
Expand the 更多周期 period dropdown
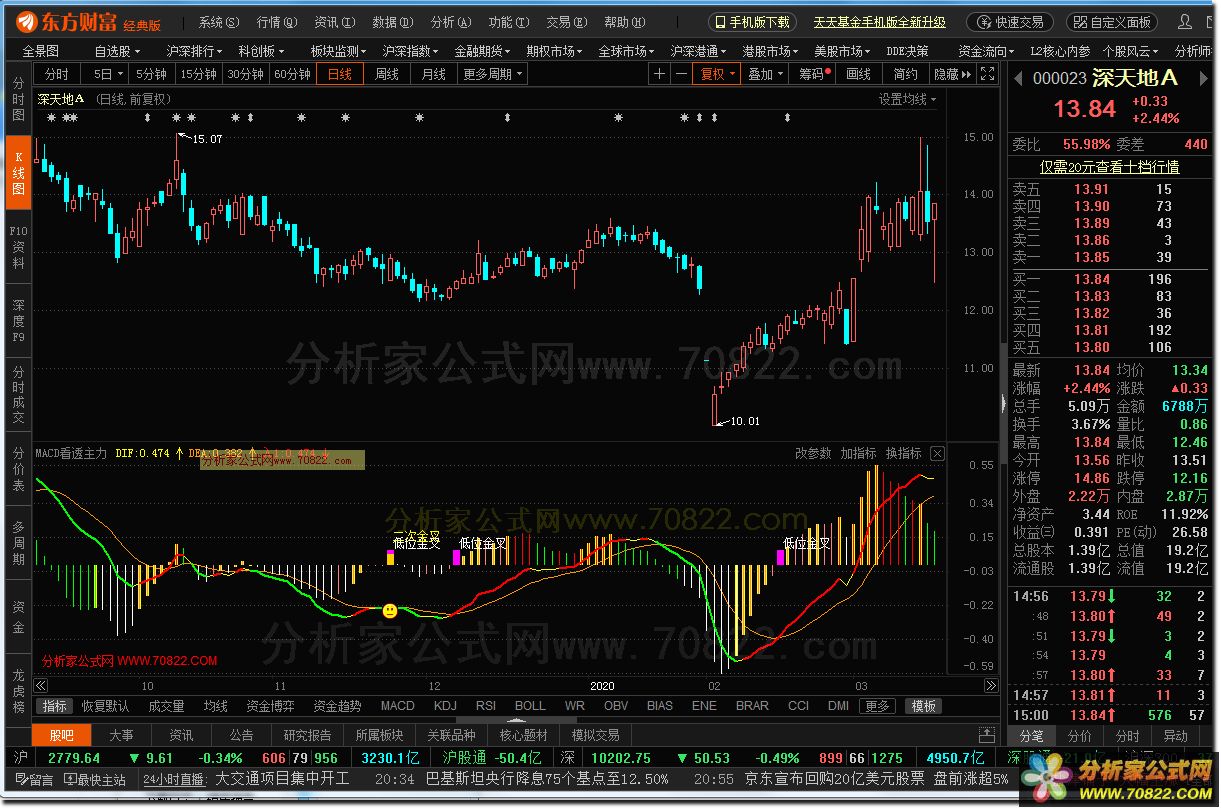coord(493,74)
